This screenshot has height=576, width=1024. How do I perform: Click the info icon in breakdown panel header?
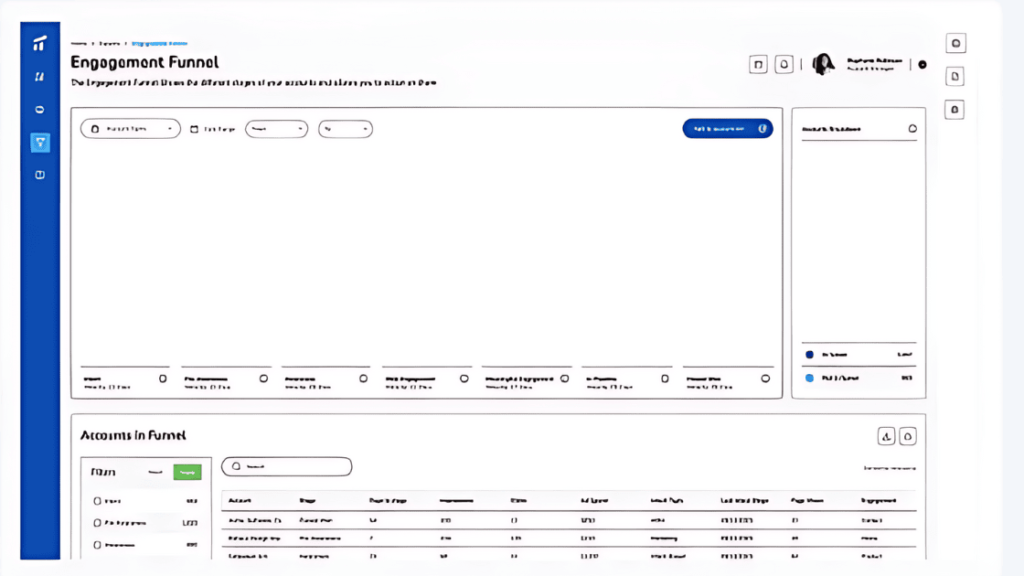(x=912, y=129)
